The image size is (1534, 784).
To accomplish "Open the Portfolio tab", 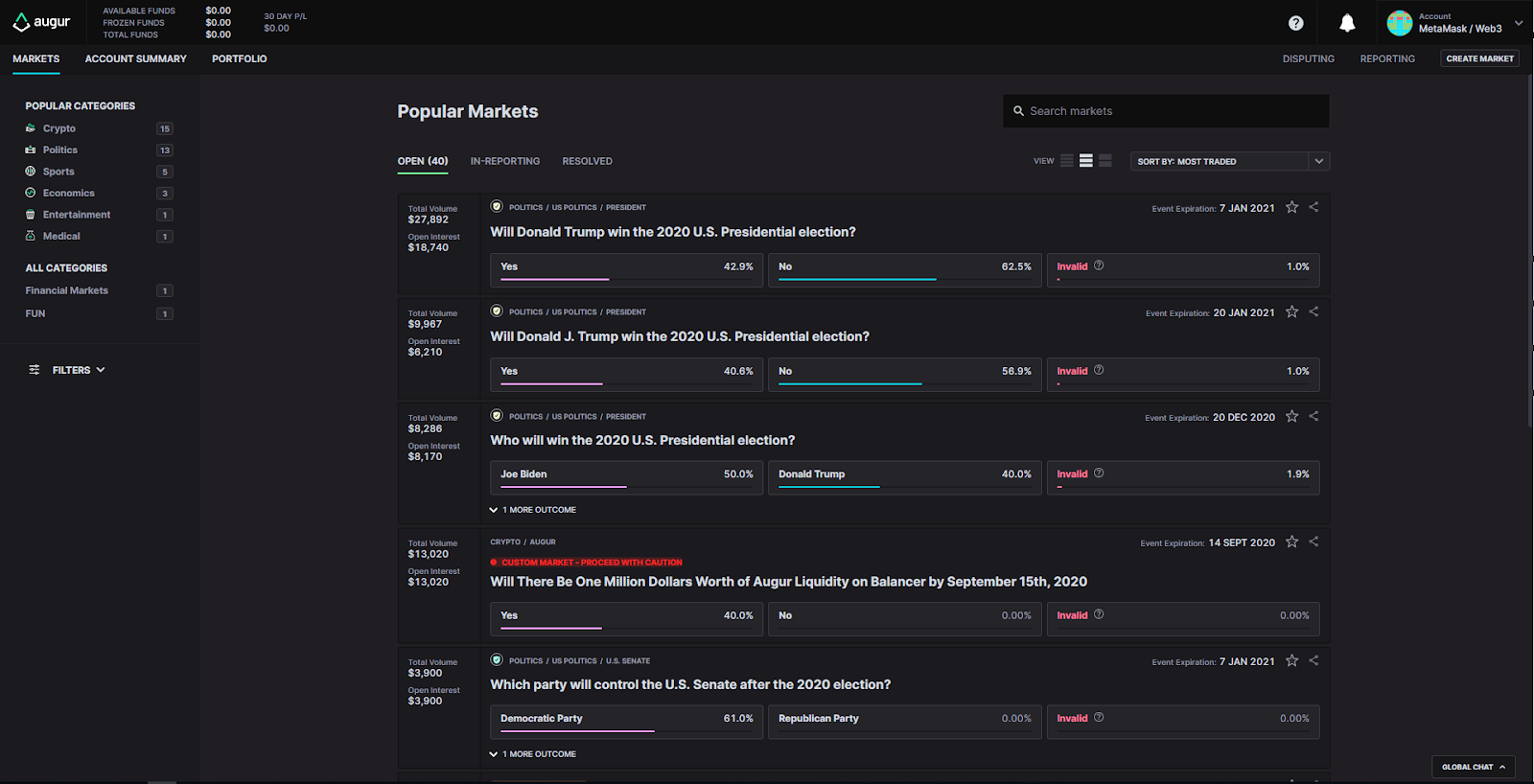I will tap(240, 59).
